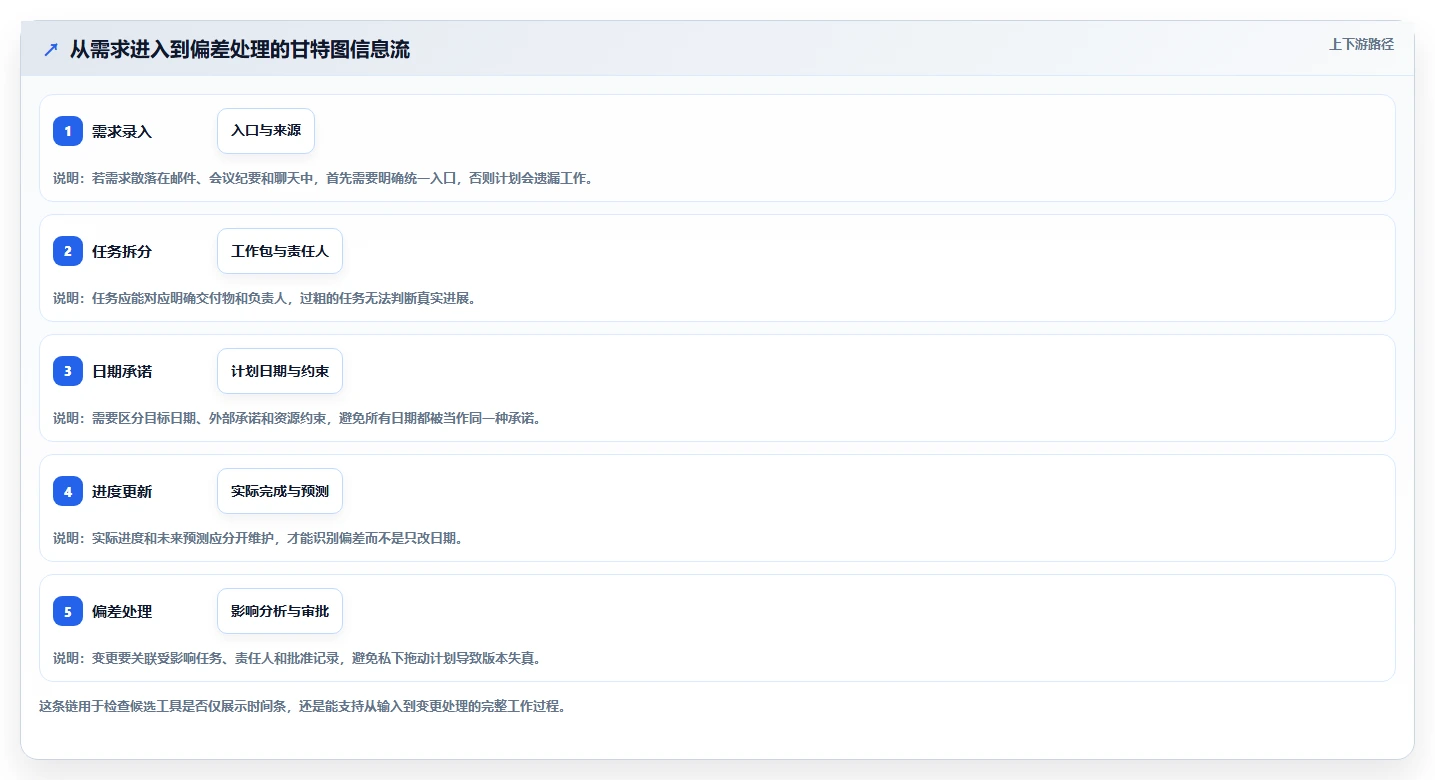Click the footer note starting 这条链用于检查候选工具
1435x780 pixels.
[303, 706]
